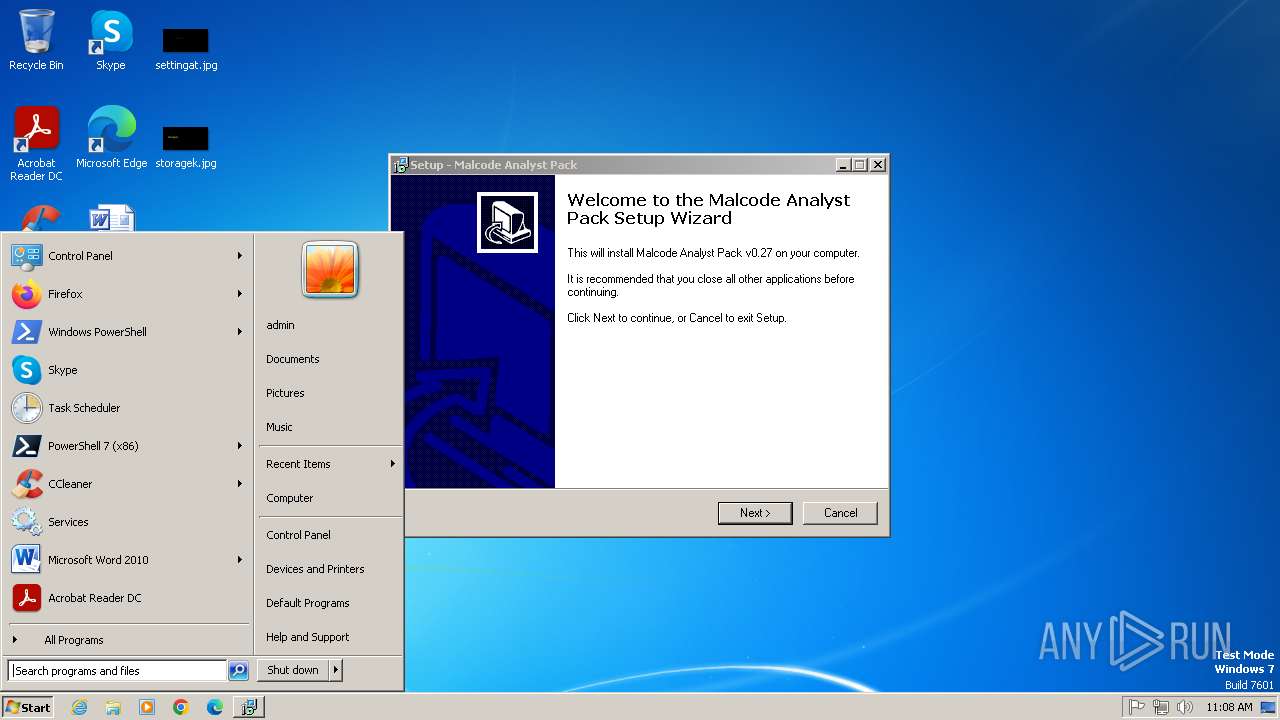Select the Microsoft Edge desktop icon
Screen dimensions: 1280x720
pyautogui.click(x=111, y=137)
